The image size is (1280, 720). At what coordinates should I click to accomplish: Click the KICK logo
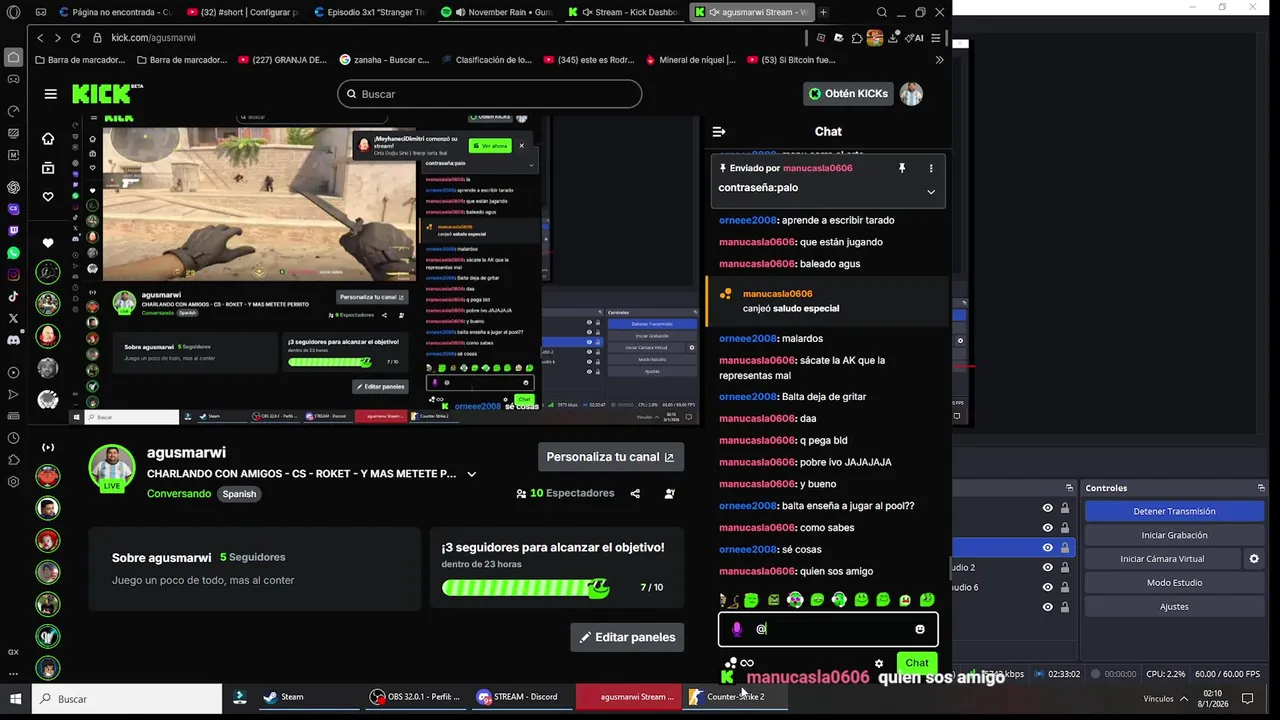(x=107, y=94)
